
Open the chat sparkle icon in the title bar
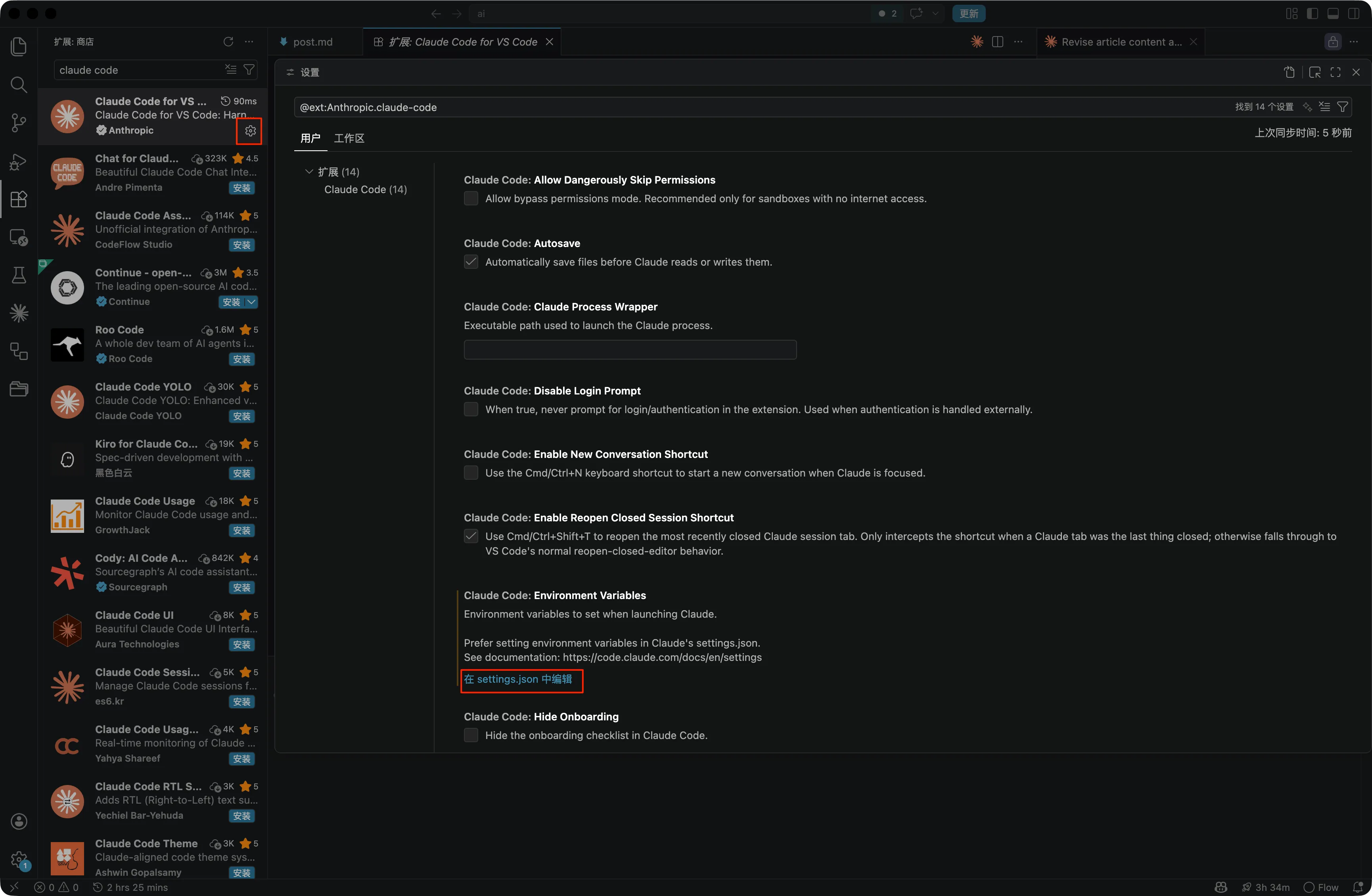[916, 13]
